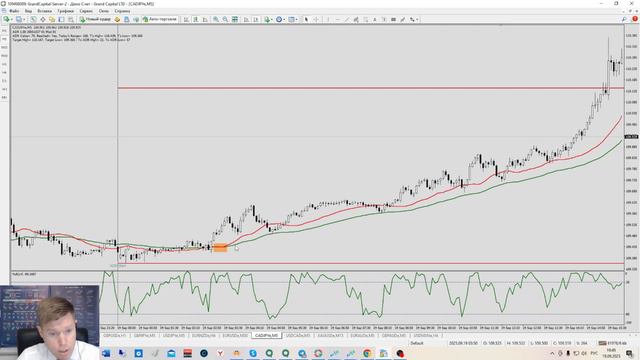Open the Вставка menu
The width and height of the screenshot is (640, 360).
pyautogui.click(x=44, y=11)
